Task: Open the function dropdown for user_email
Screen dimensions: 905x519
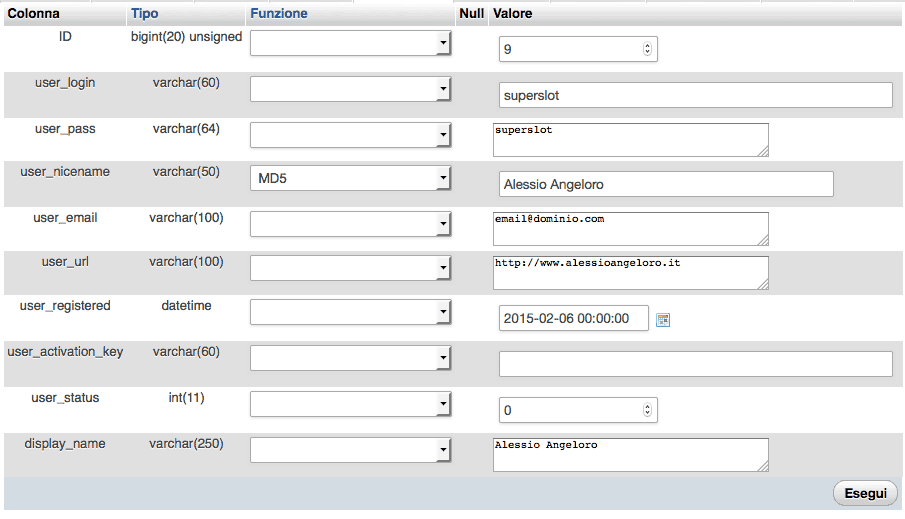Action: (x=350, y=224)
